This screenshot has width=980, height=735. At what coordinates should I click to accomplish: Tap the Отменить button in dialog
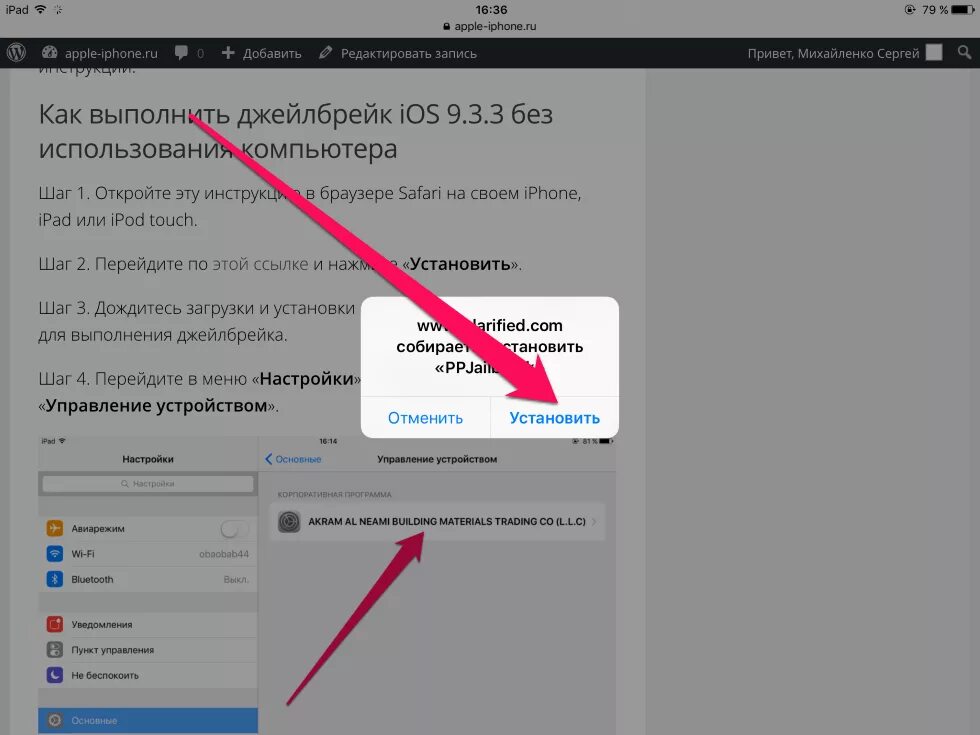(x=425, y=418)
